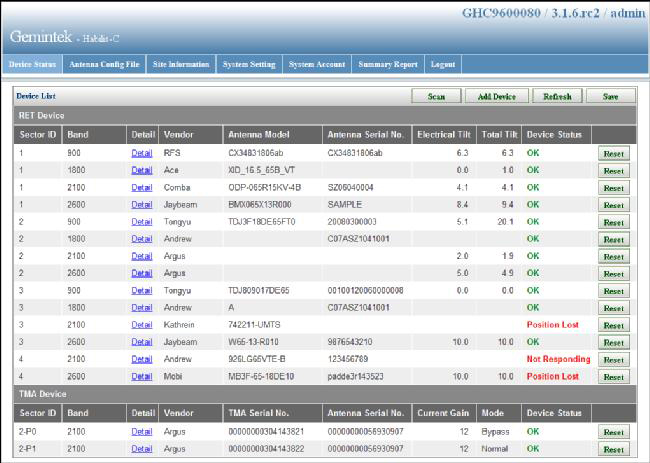Reset the Kathrein 742211-UMTS device
This screenshot has height=463, width=650.
click(x=614, y=326)
